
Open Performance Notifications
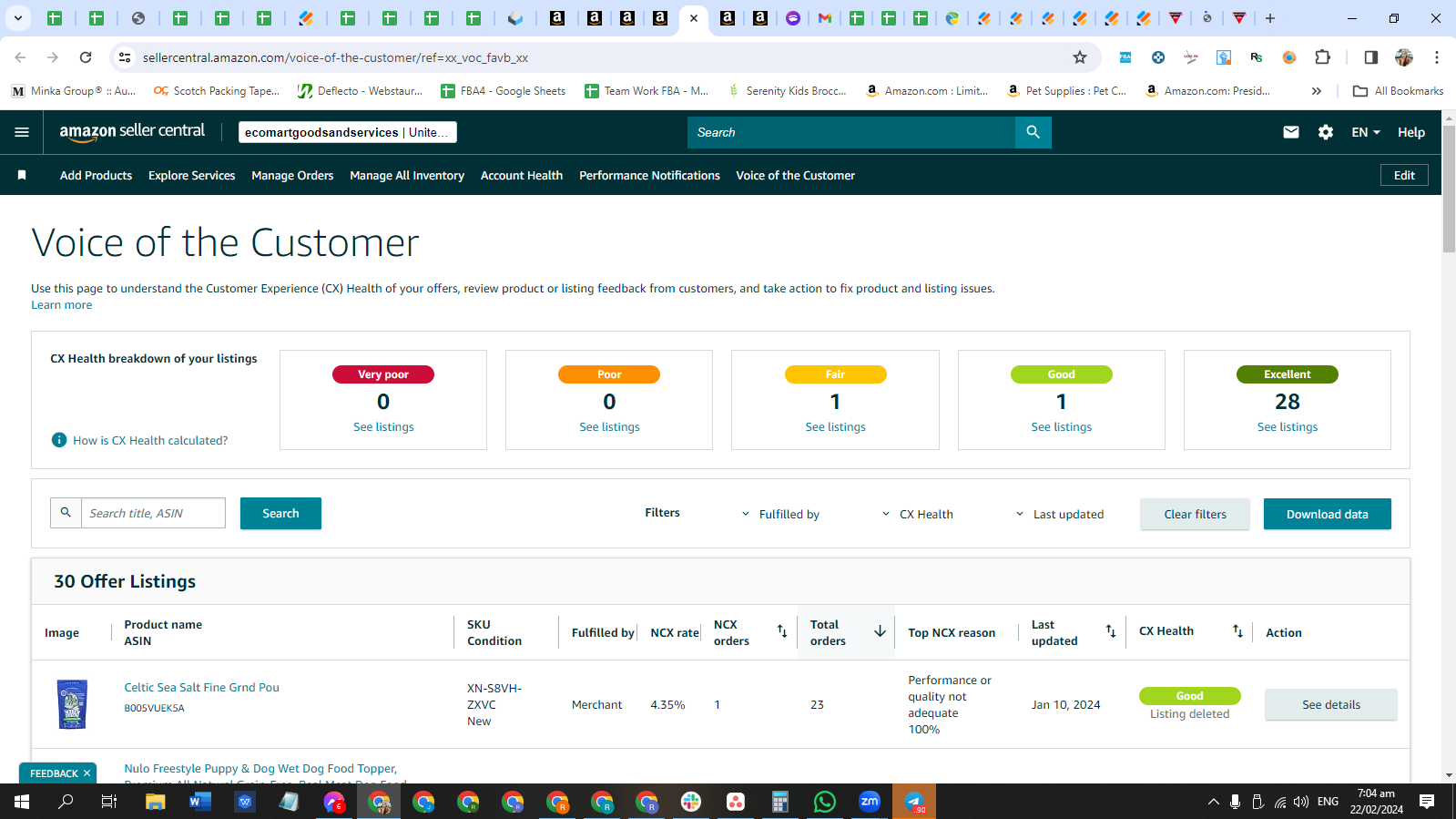(649, 175)
